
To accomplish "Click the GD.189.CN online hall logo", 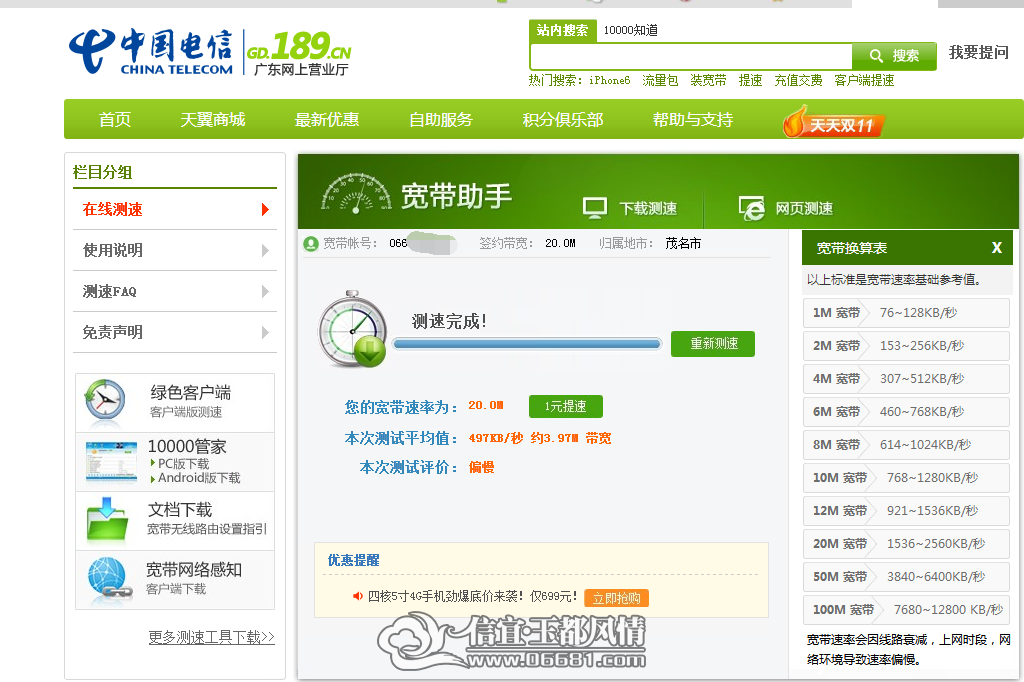I will click(299, 53).
